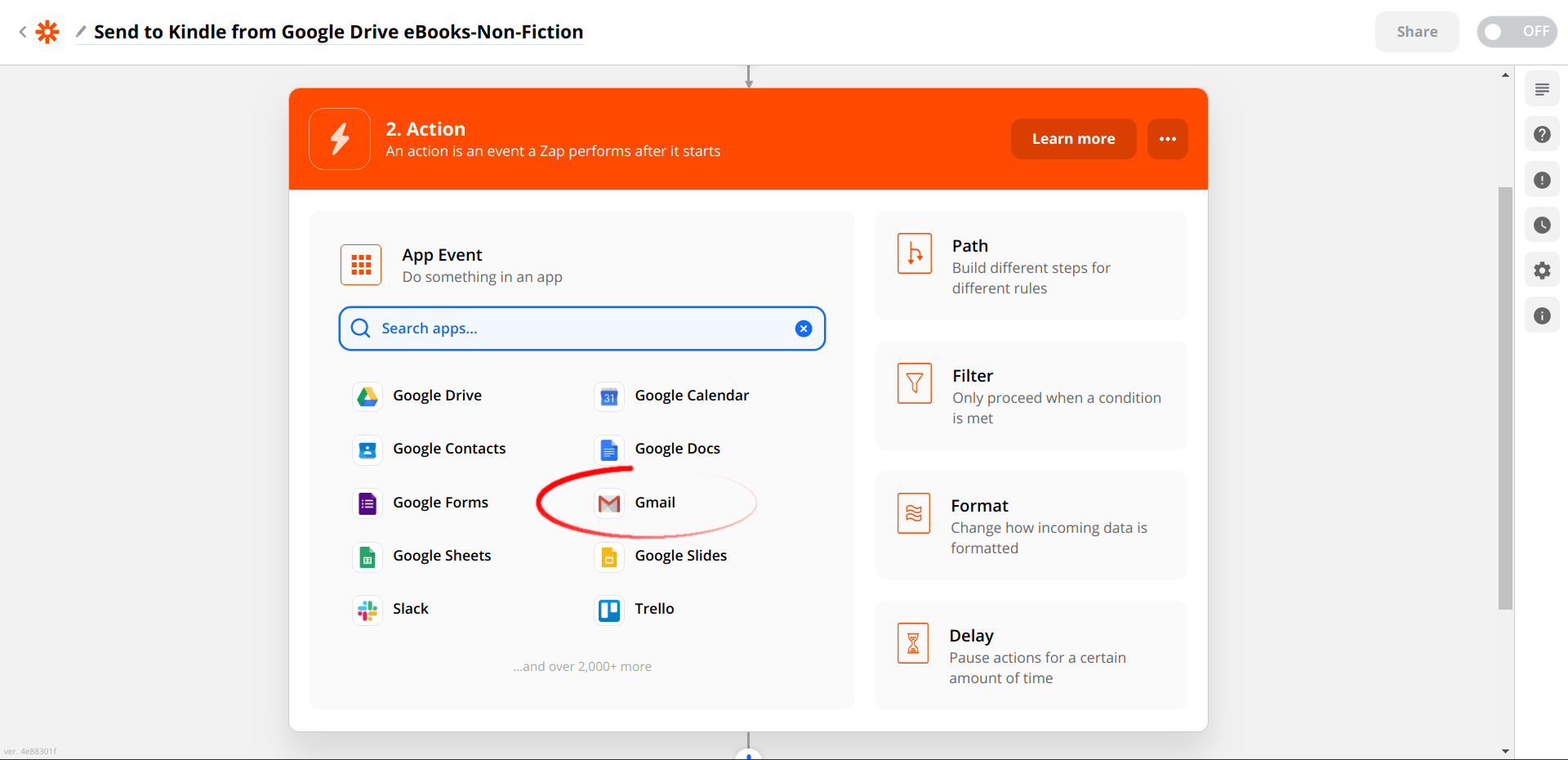This screenshot has width=1568, height=760.
Task: Open the Action step options menu
Action: coord(1167,139)
